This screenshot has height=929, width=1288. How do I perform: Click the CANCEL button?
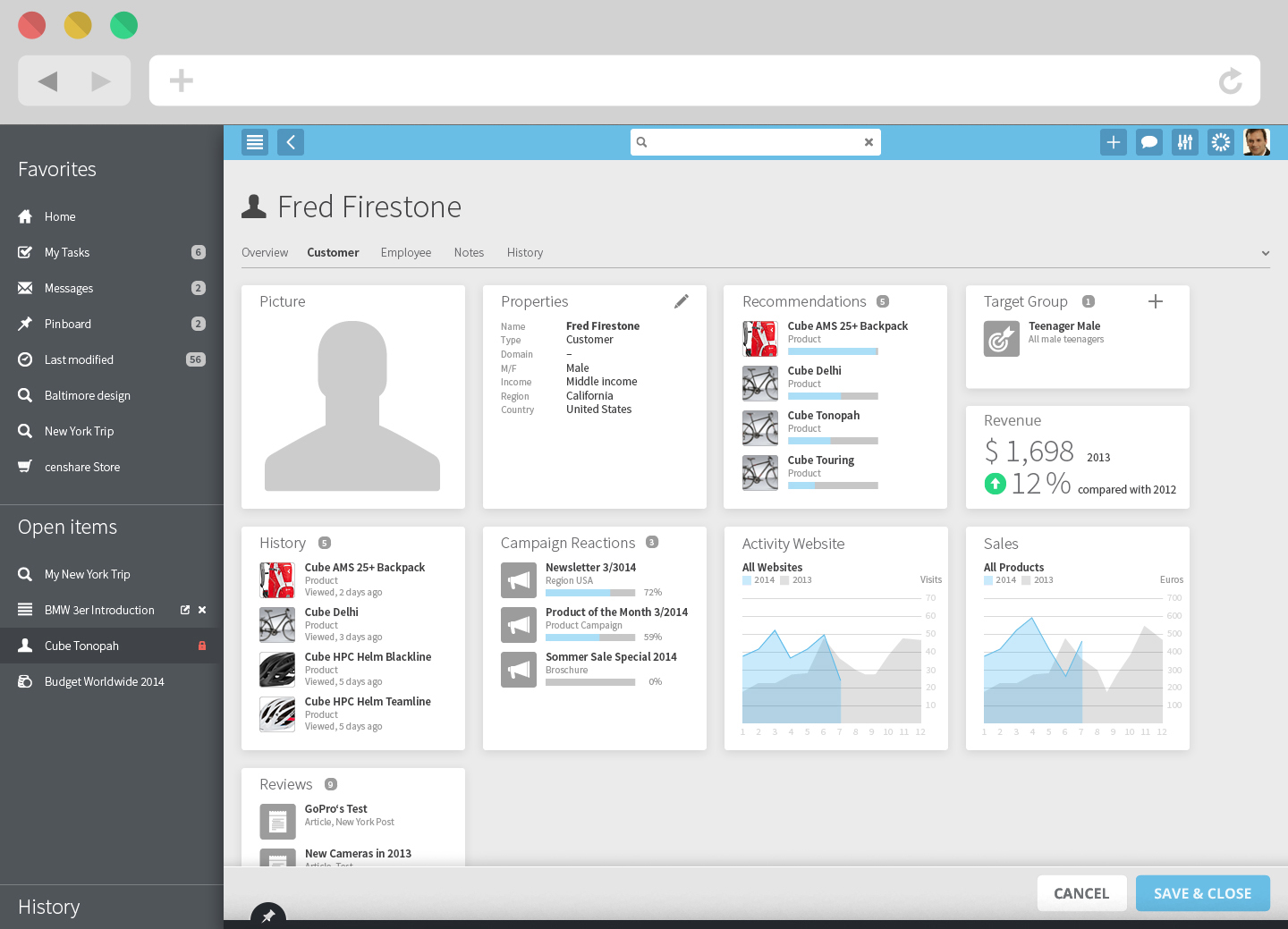point(1081,893)
